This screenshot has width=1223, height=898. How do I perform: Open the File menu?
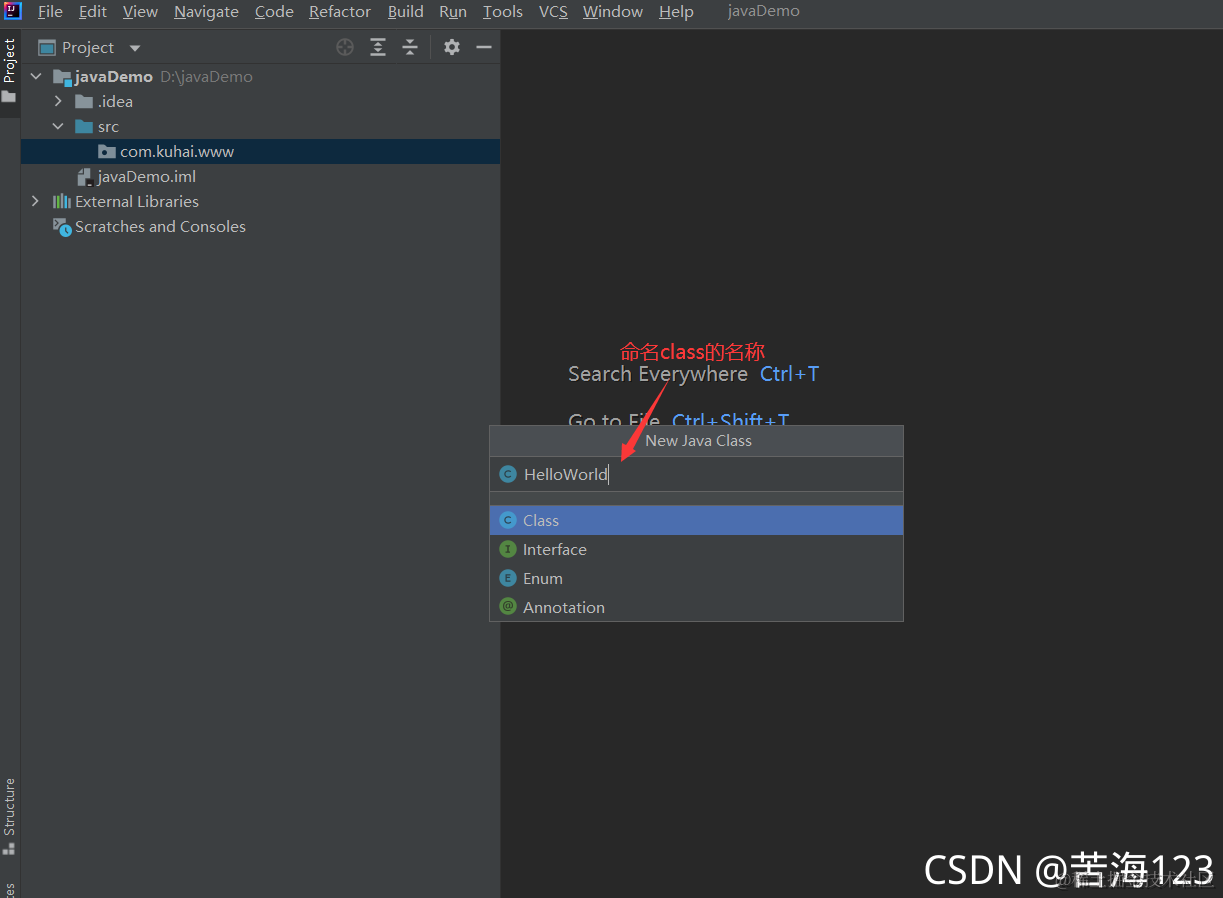point(50,12)
